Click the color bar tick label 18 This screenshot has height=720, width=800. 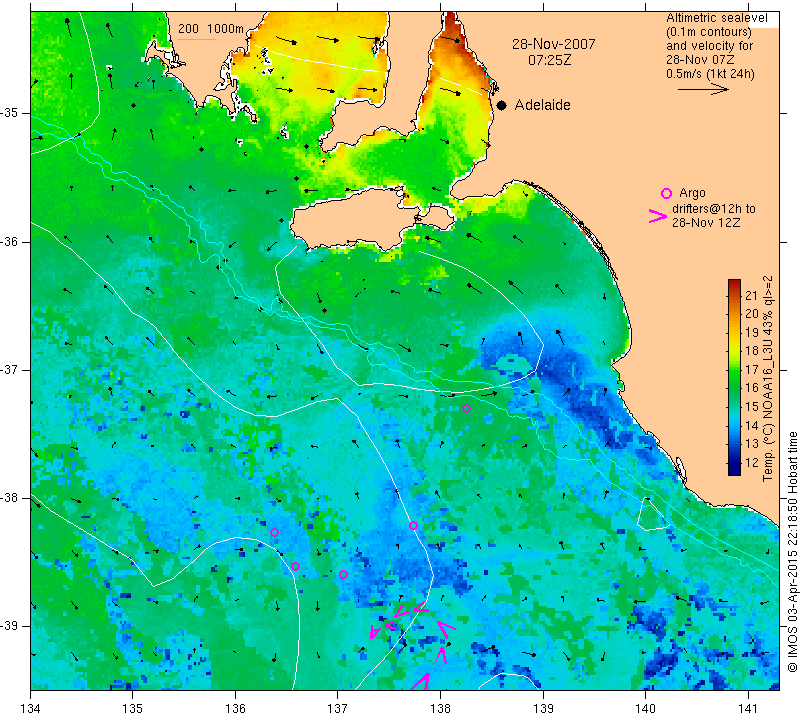click(x=752, y=351)
